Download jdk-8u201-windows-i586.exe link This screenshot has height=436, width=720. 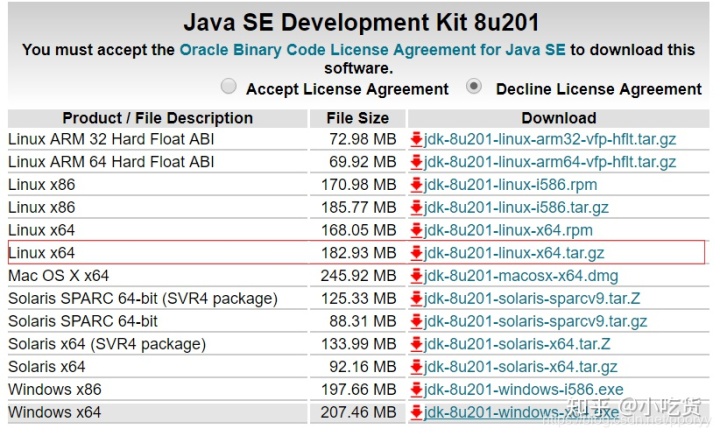pyautogui.click(x=523, y=390)
